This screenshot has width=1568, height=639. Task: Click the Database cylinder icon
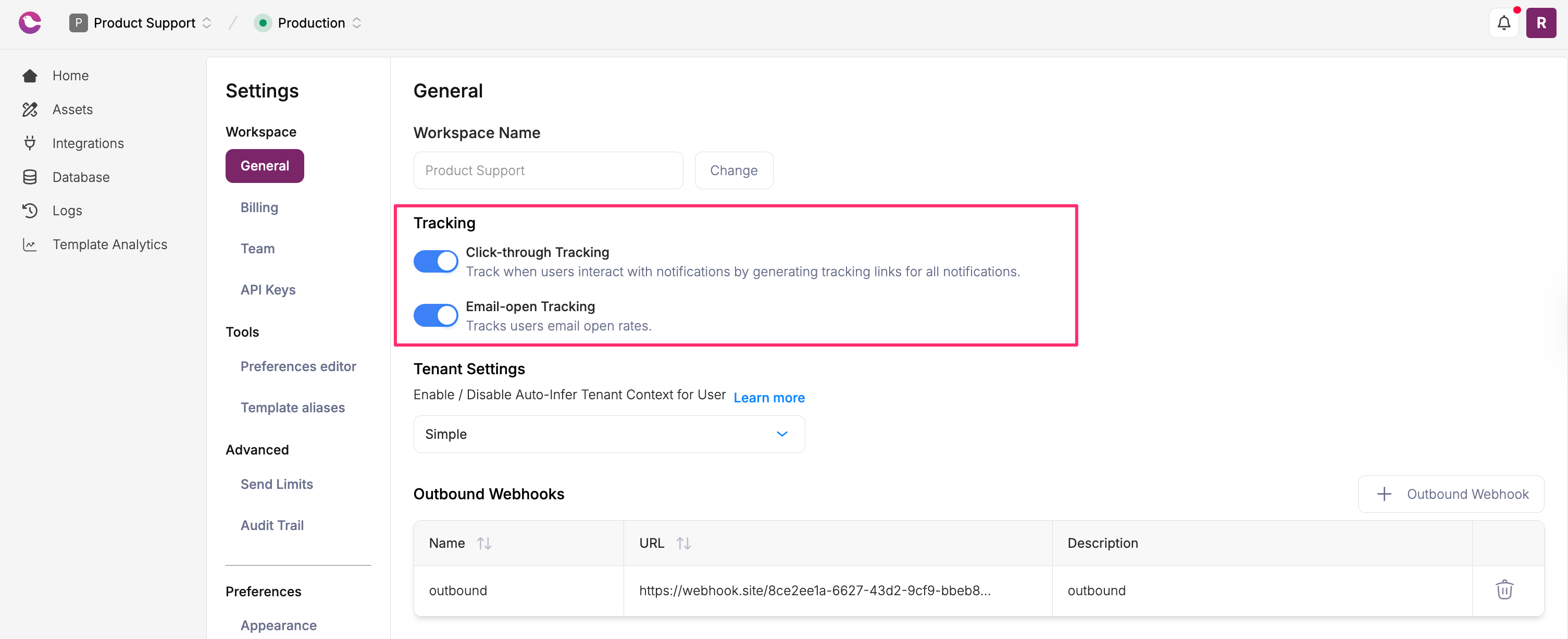point(29,177)
